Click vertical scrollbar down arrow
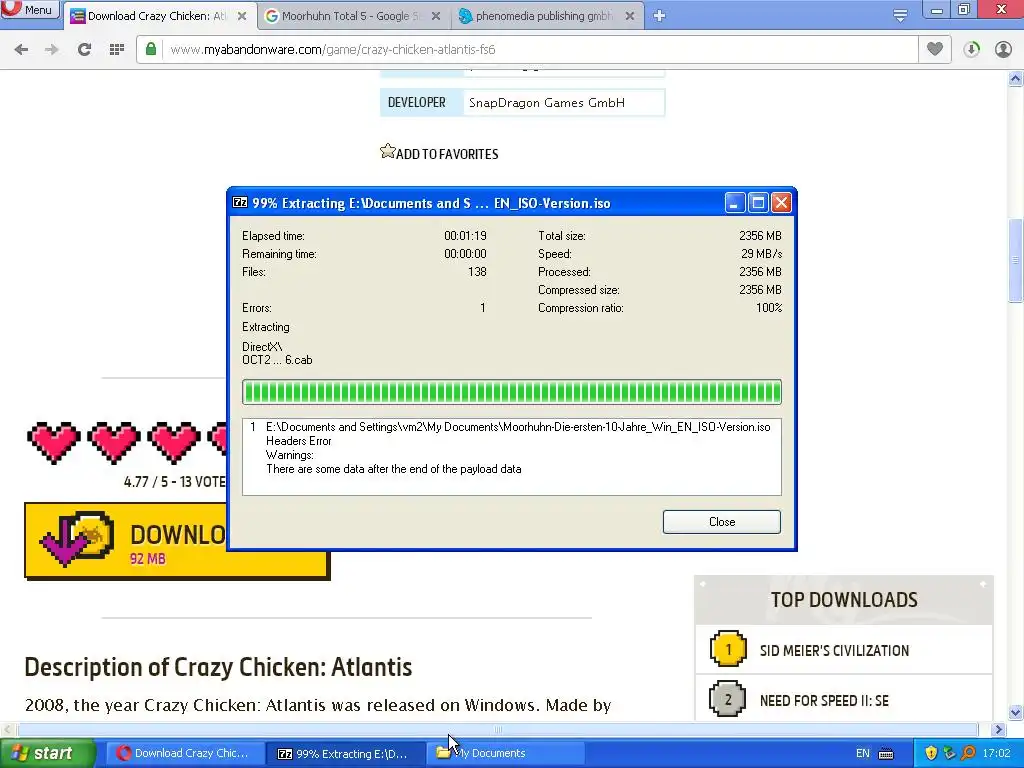 click(1016, 712)
